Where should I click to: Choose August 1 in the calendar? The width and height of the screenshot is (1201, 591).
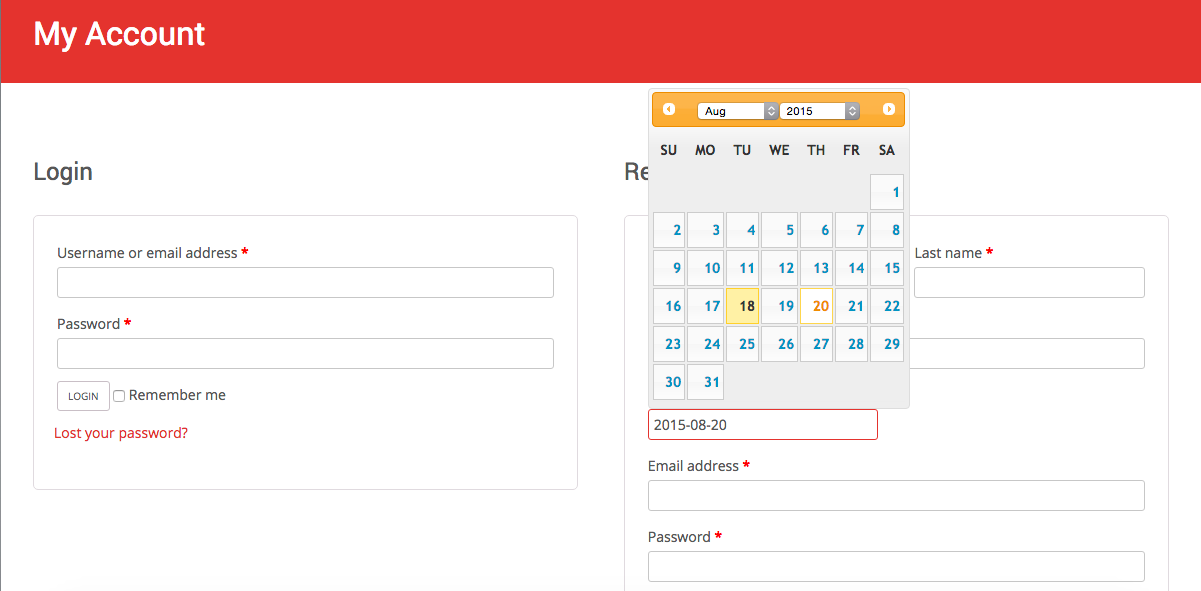(x=887, y=192)
